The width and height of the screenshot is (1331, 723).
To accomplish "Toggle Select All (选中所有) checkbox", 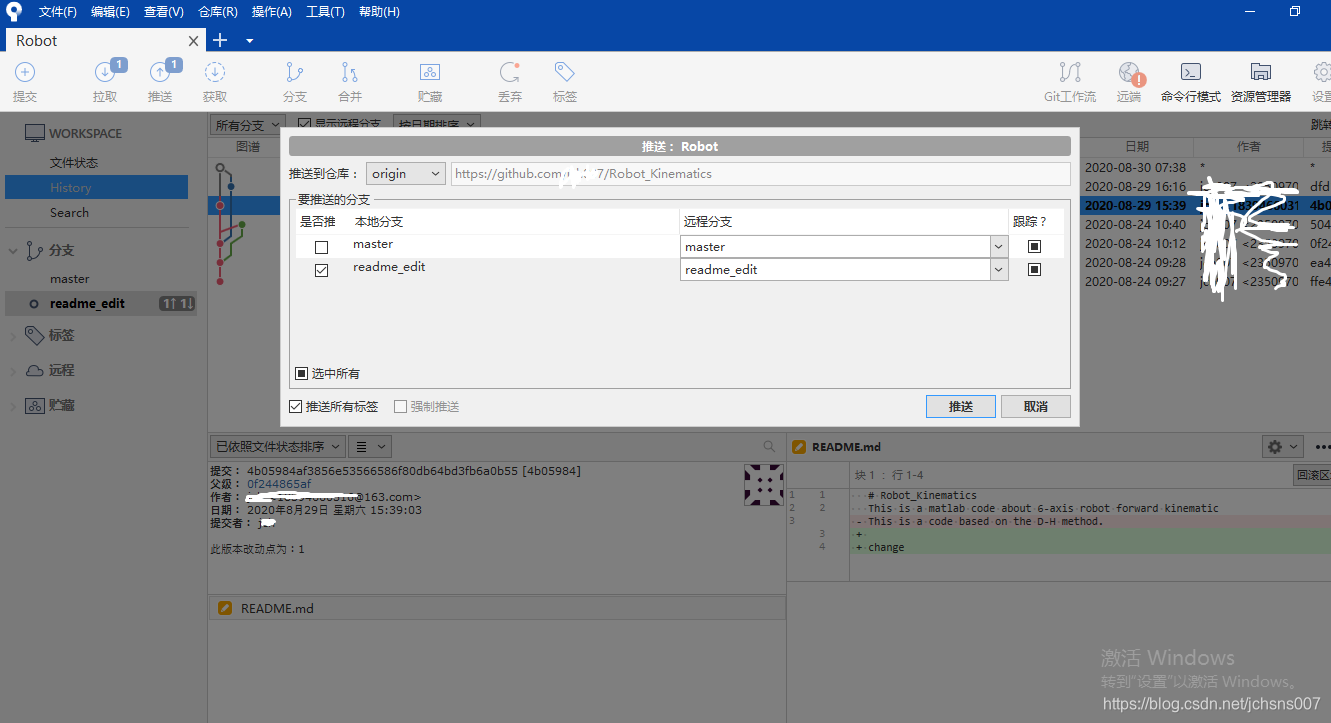I will pyautogui.click(x=301, y=373).
